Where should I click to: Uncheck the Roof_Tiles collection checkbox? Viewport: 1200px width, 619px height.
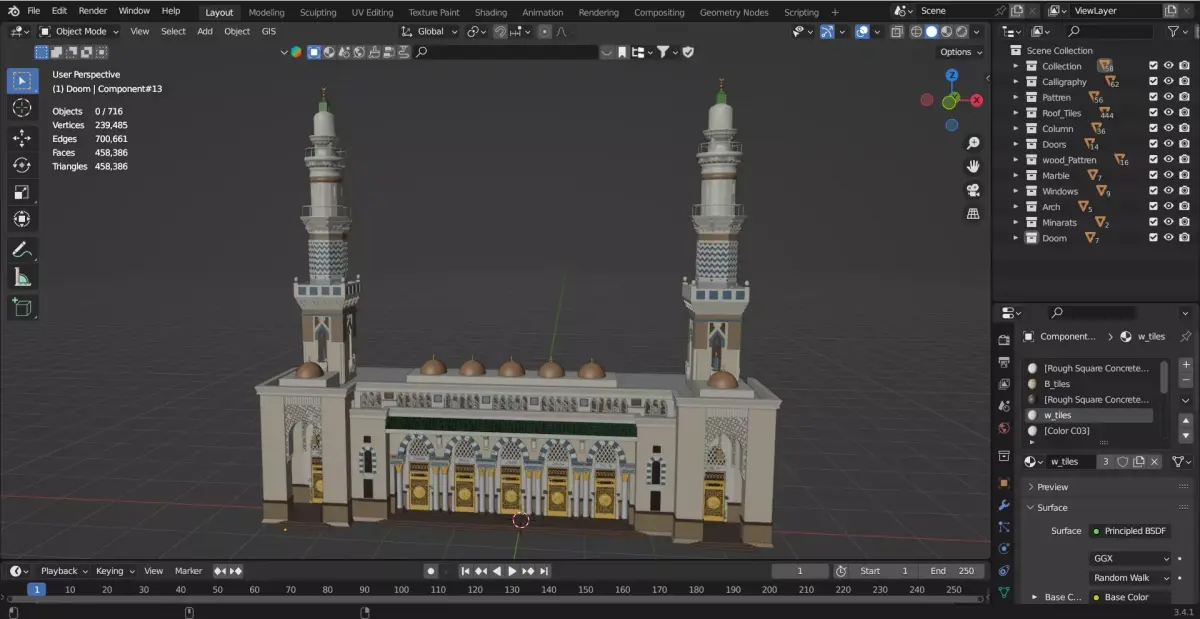click(x=1153, y=113)
